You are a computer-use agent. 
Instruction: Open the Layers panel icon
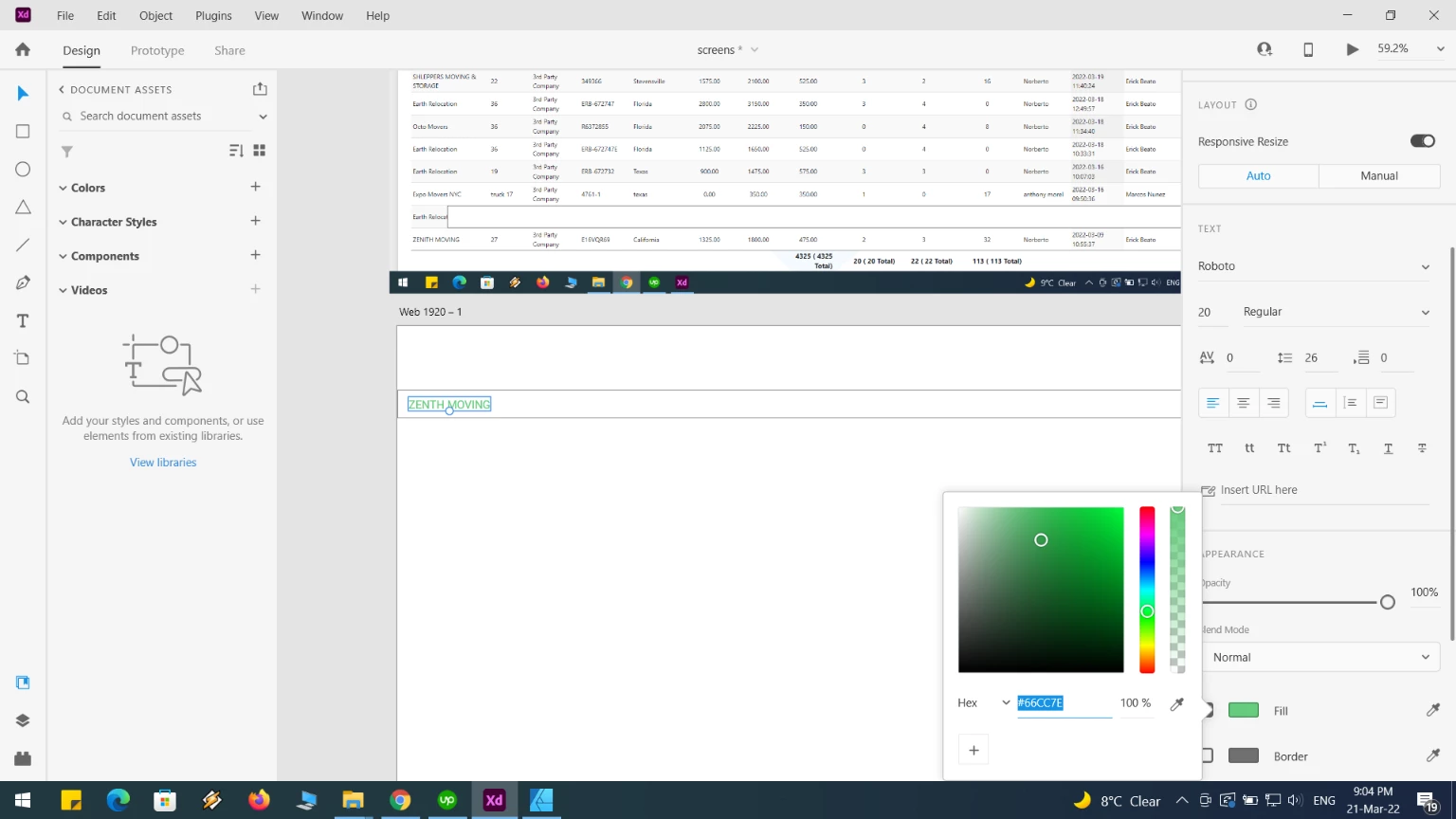click(x=23, y=720)
